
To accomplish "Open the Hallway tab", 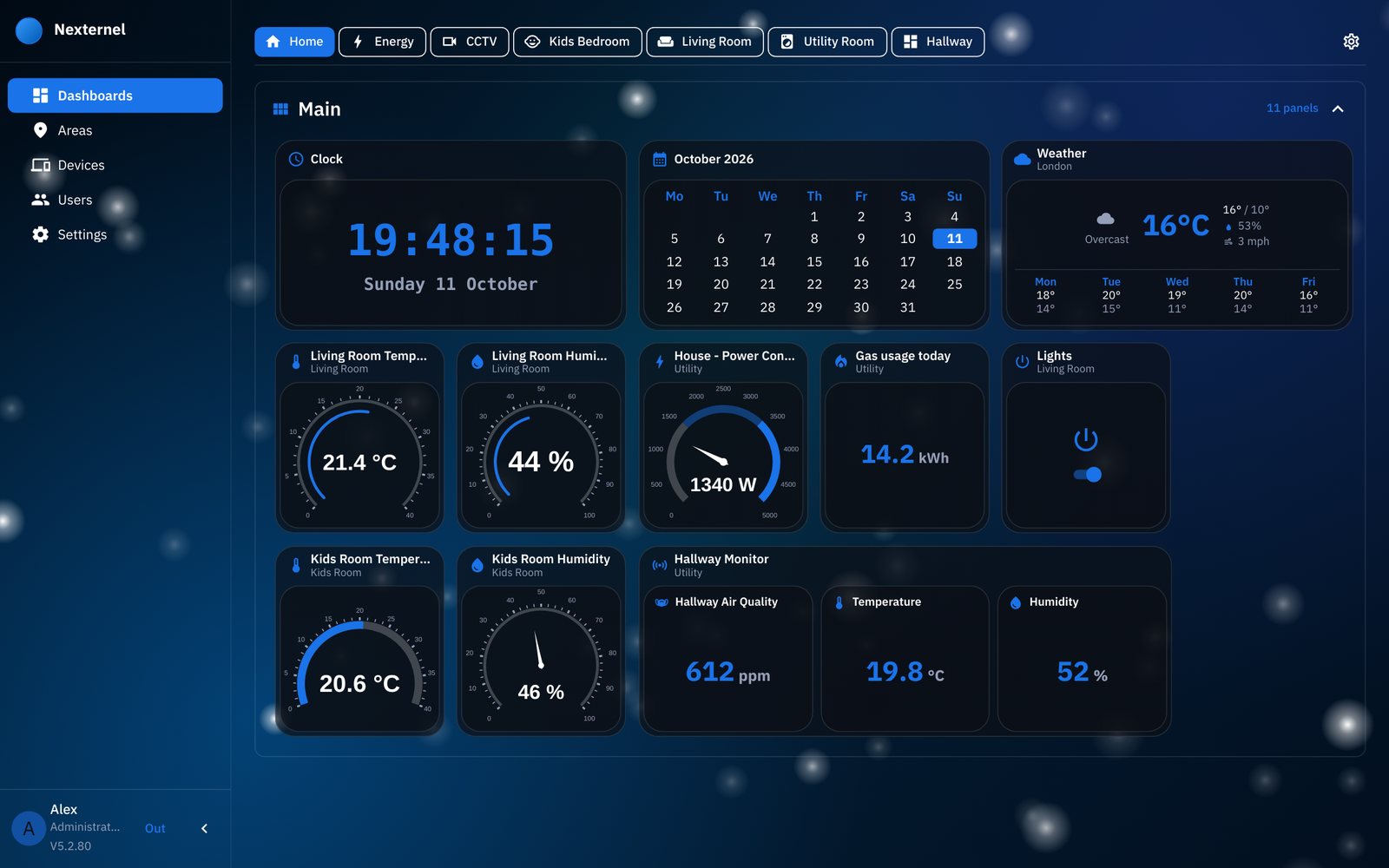I will click(x=938, y=42).
